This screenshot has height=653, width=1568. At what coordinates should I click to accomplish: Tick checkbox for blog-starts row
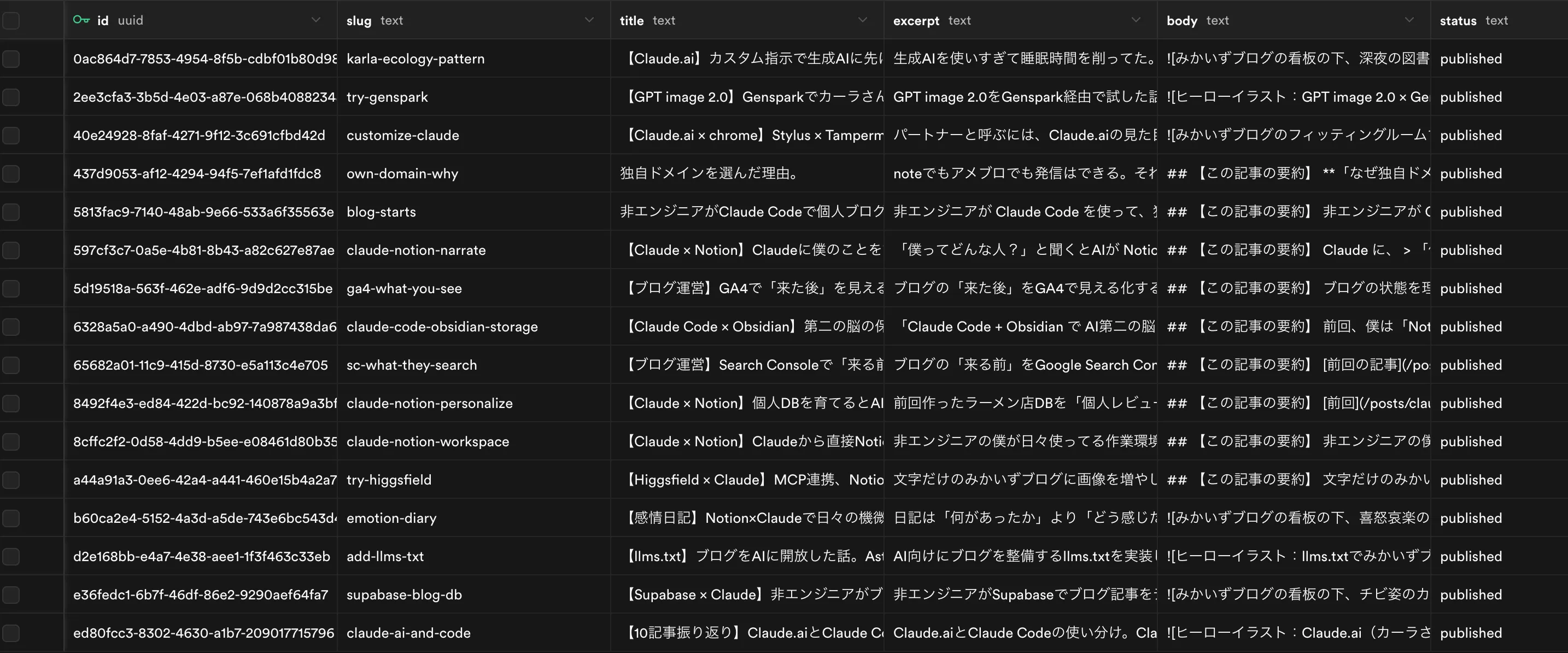[11, 212]
